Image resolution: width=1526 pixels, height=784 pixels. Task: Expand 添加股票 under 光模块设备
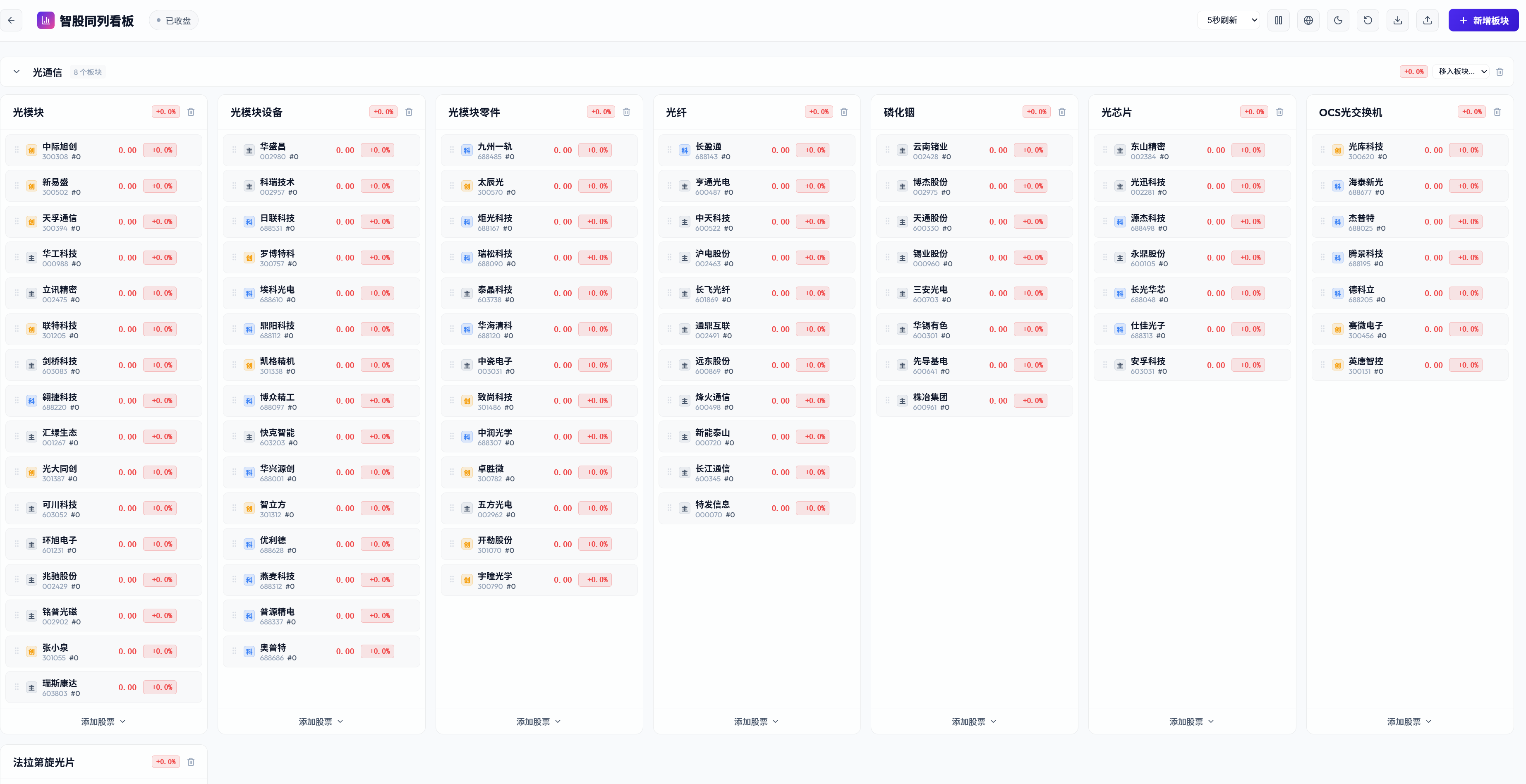321,722
